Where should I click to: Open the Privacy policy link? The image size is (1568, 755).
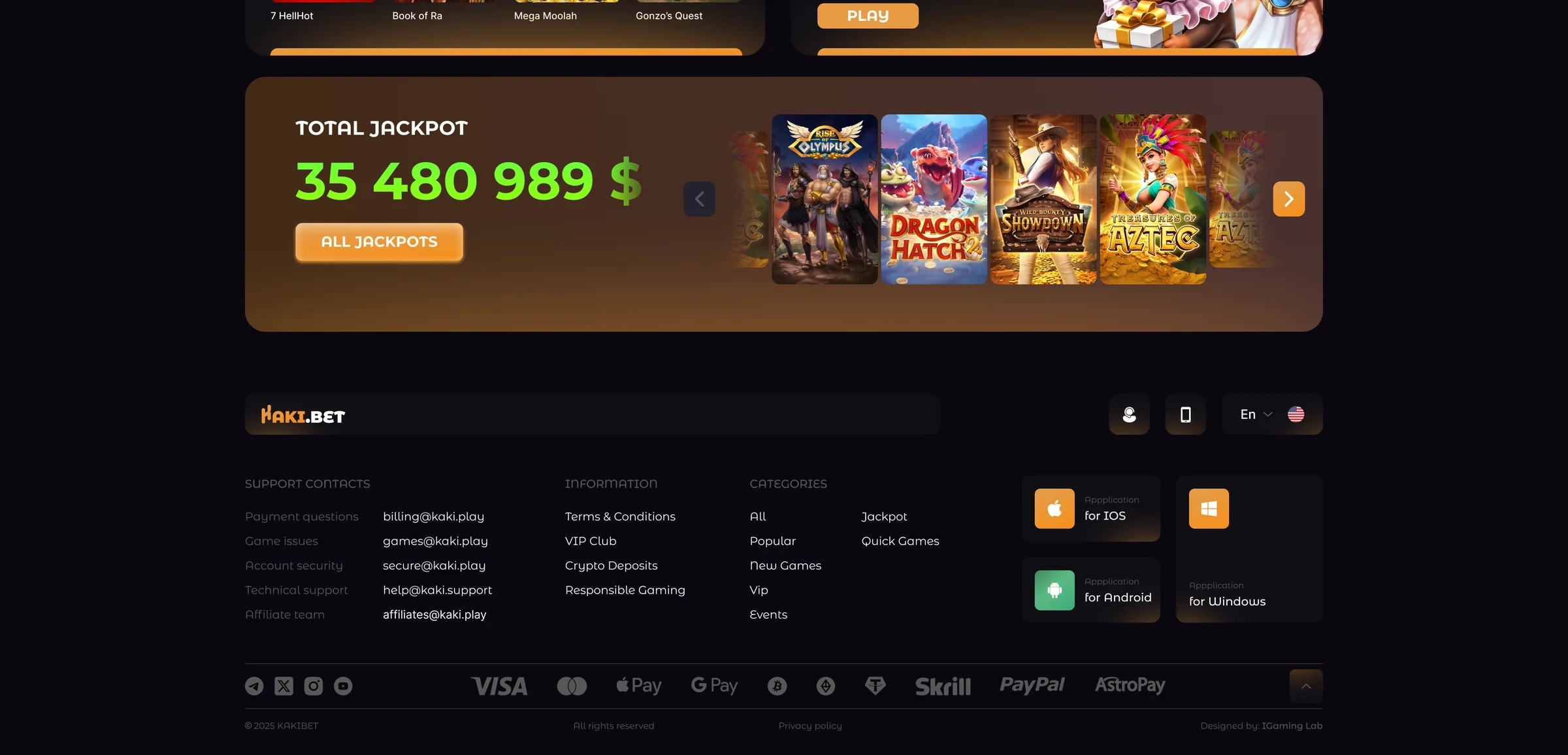810,726
